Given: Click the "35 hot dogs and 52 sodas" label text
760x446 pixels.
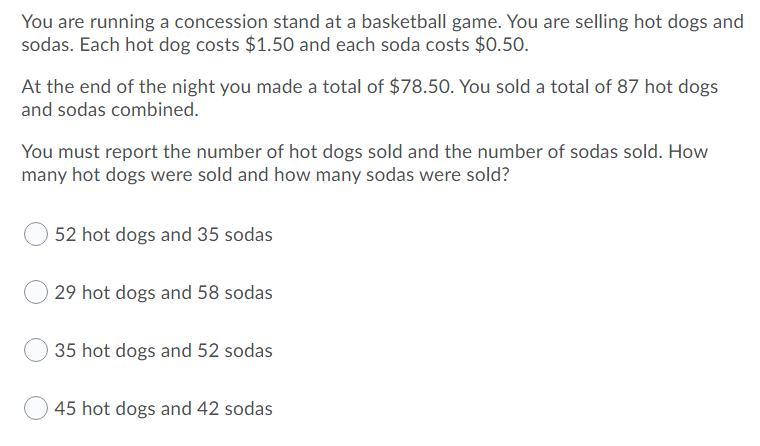Looking at the screenshot, I should point(163,350).
